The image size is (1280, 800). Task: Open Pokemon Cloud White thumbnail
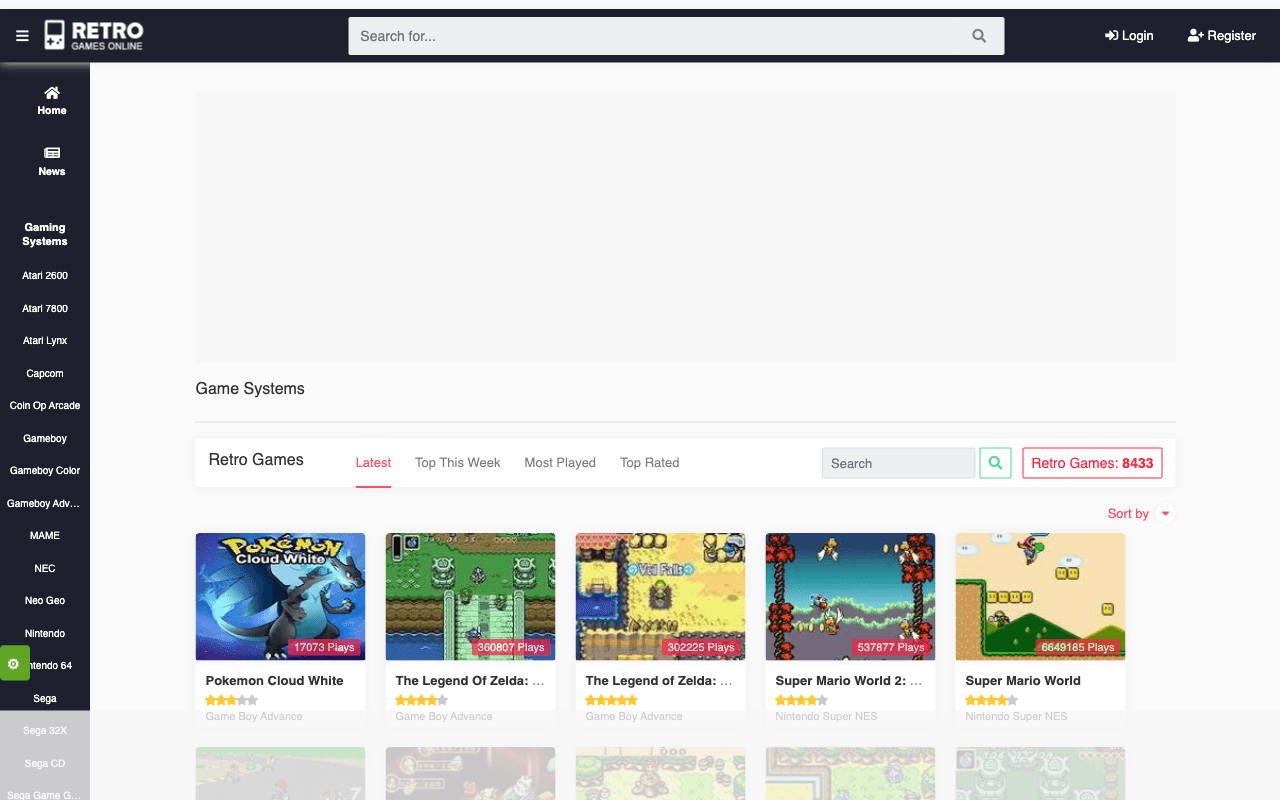tap(280, 596)
